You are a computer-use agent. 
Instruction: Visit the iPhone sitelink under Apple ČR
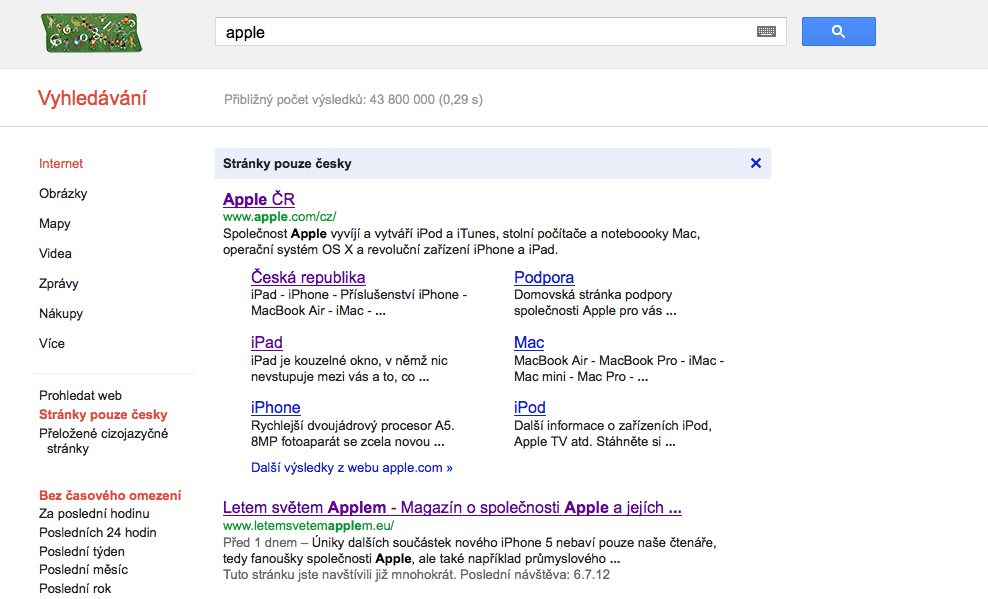pos(274,407)
